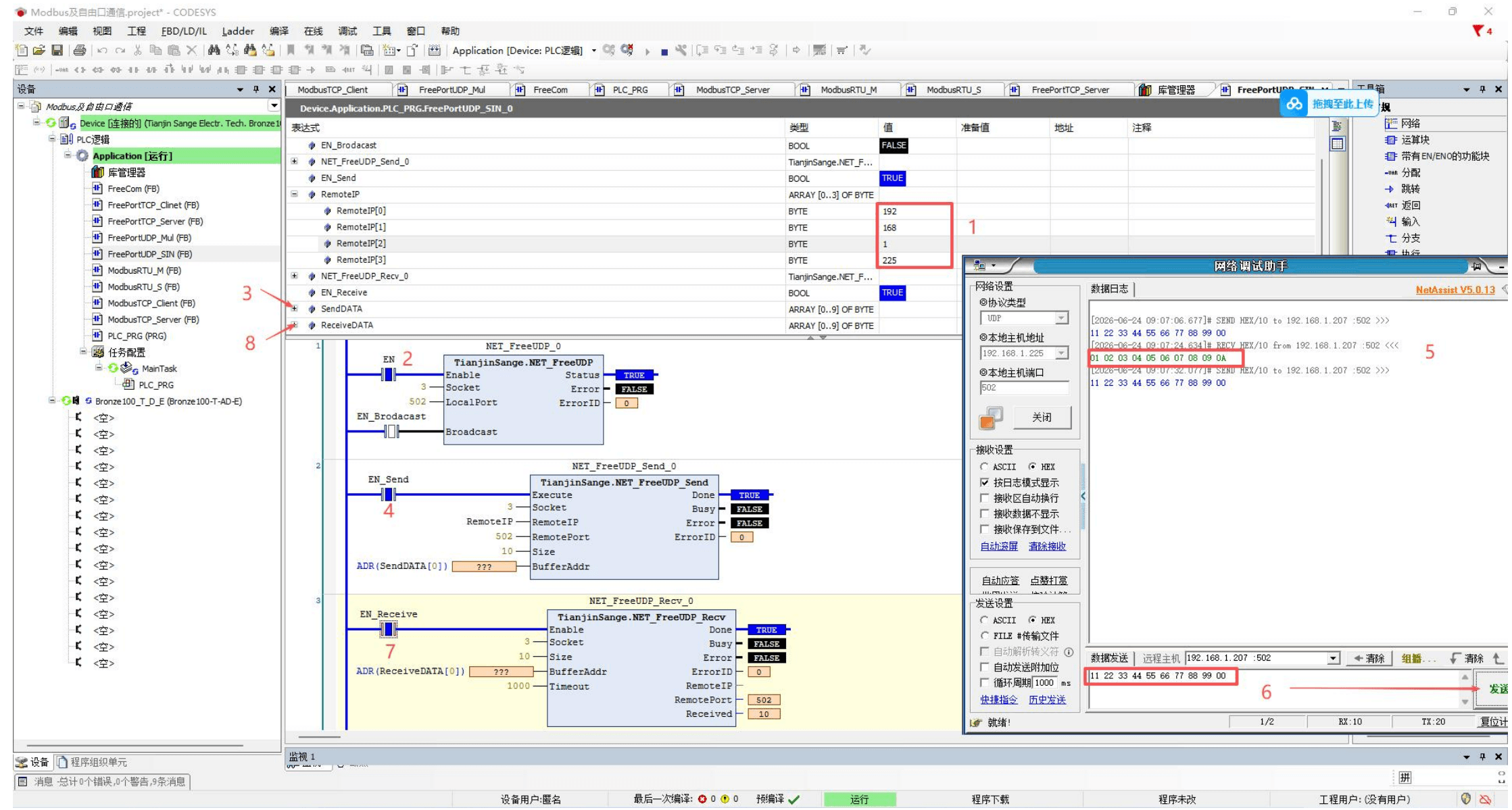Click the New File toolbar icon
Viewport: 1512px width, 810px height.
[x=22, y=50]
